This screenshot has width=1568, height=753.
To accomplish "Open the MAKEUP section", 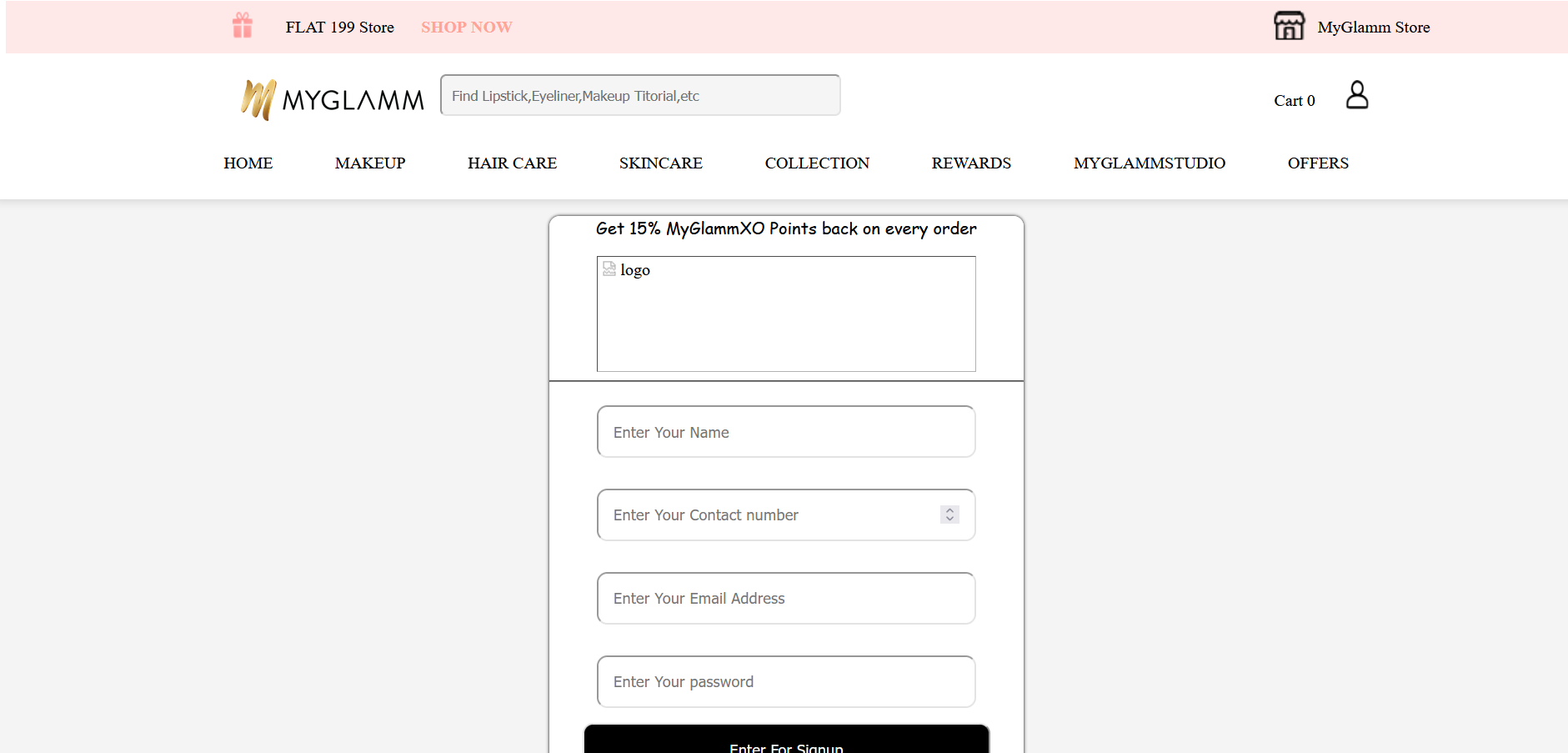I will [369, 163].
